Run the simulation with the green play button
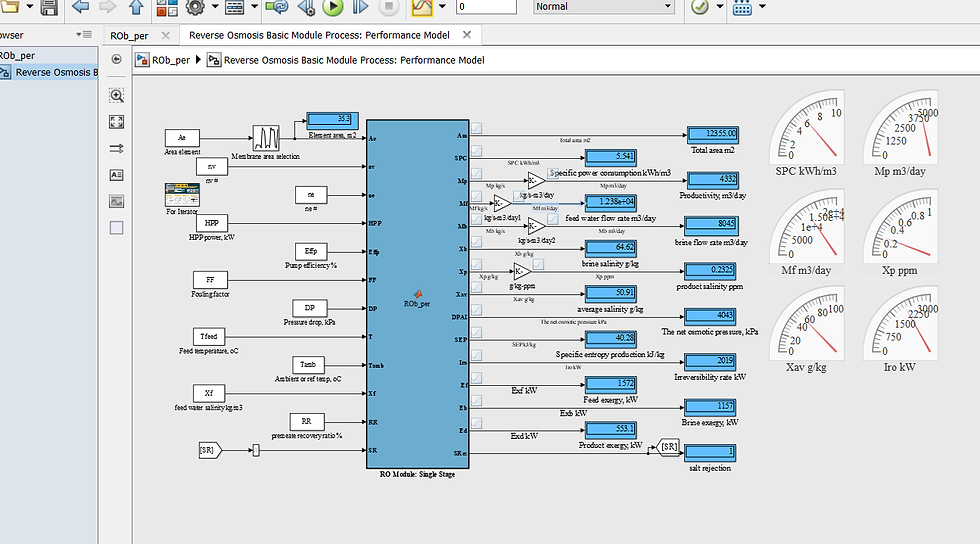This screenshot has height=544, width=980. (x=332, y=7)
